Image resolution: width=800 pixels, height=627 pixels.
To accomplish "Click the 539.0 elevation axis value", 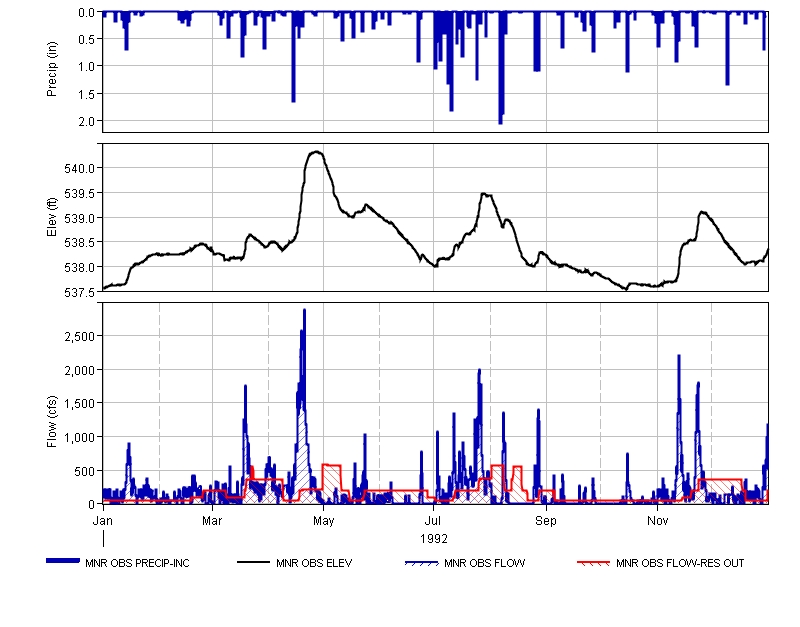I will click(x=80, y=218).
